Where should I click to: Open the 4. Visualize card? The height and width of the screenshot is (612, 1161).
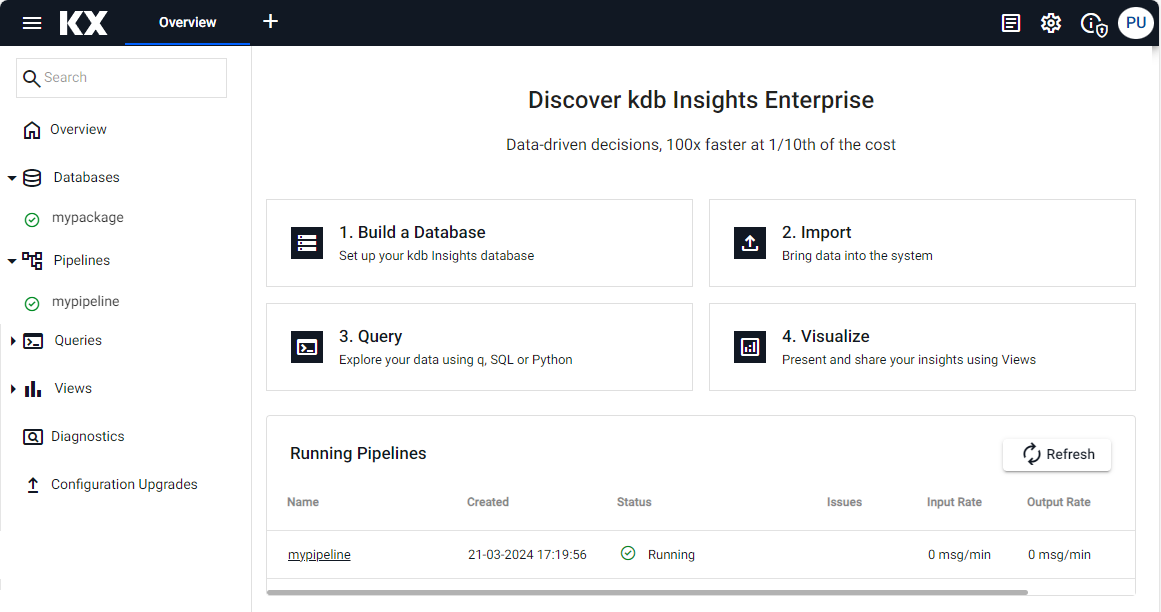tap(922, 347)
